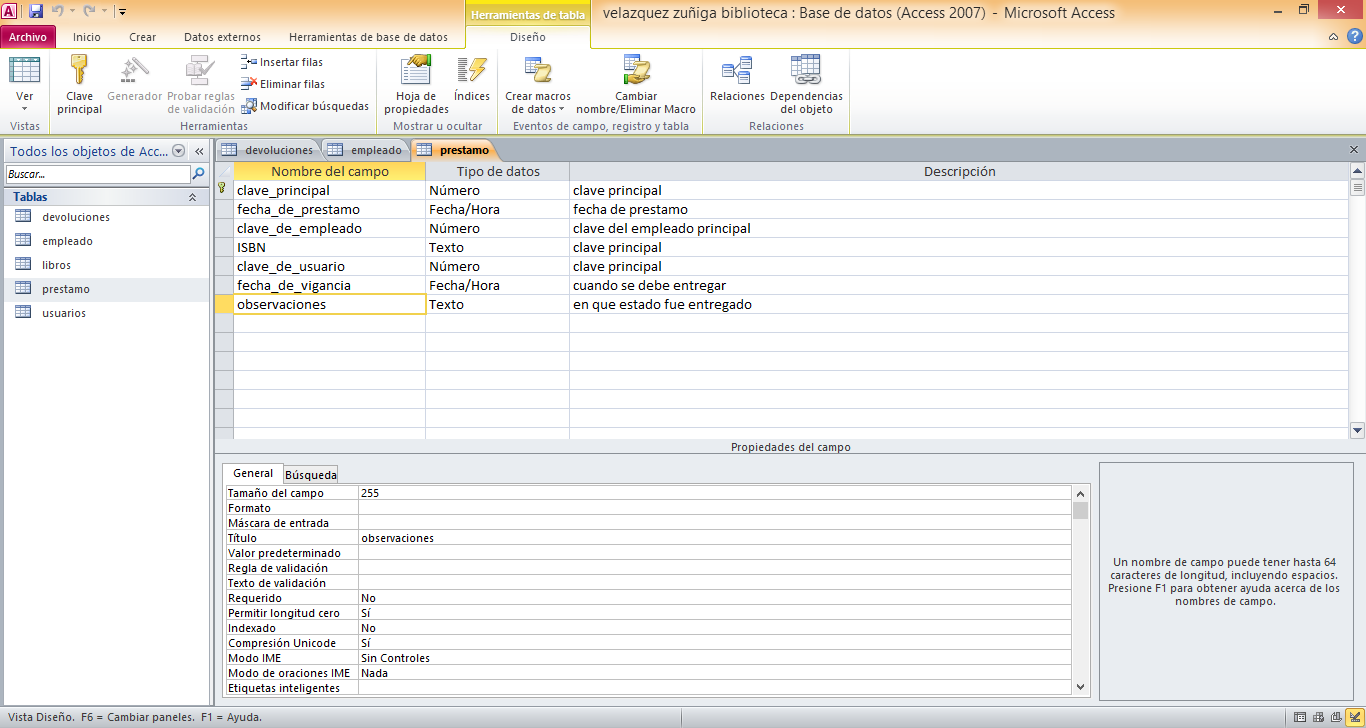
Task: Click the Ver view icon
Action: click(x=25, y=70)
